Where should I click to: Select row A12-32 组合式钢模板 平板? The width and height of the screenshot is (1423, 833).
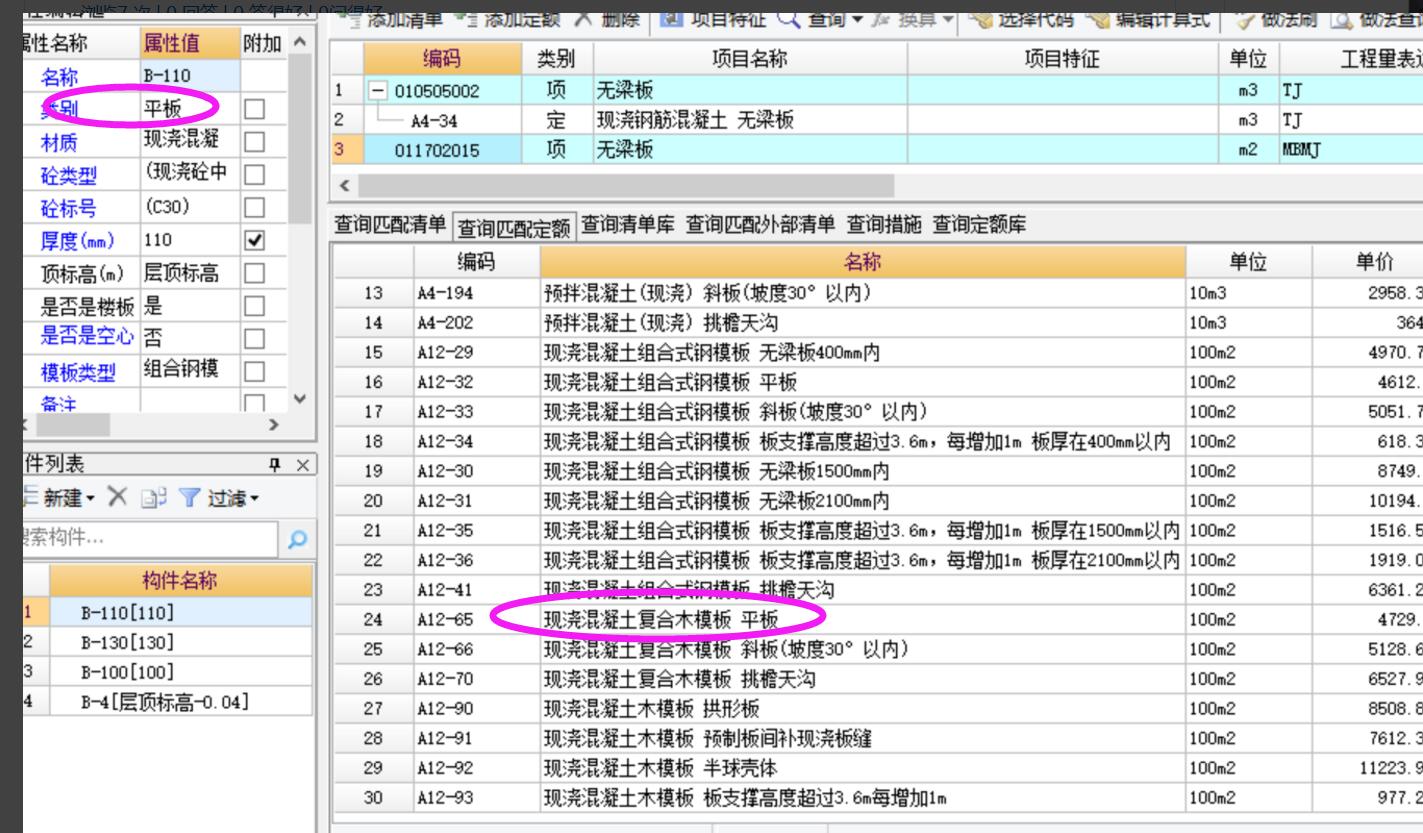click(877, 381)
